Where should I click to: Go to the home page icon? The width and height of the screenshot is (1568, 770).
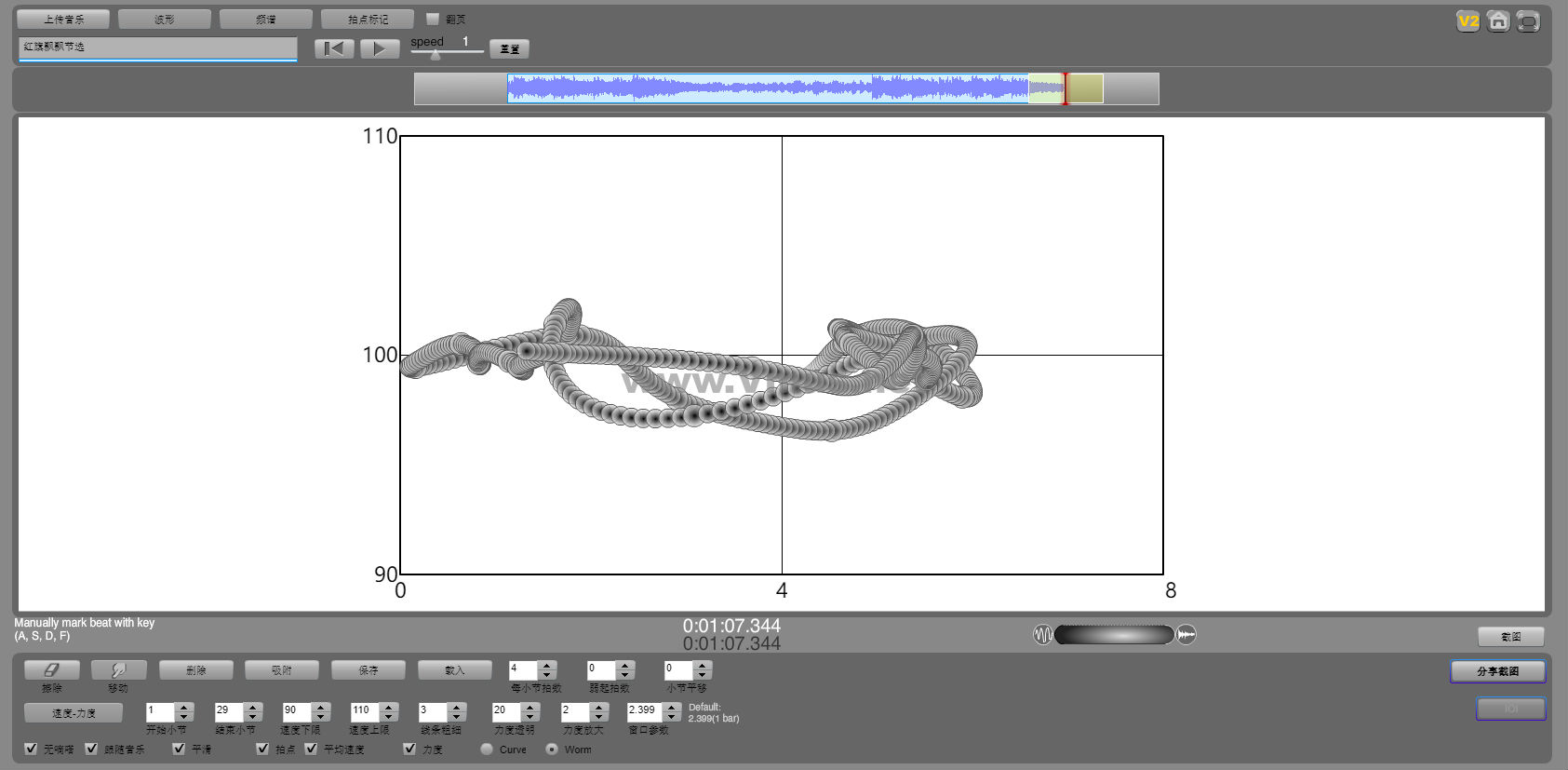point(1498,21)
